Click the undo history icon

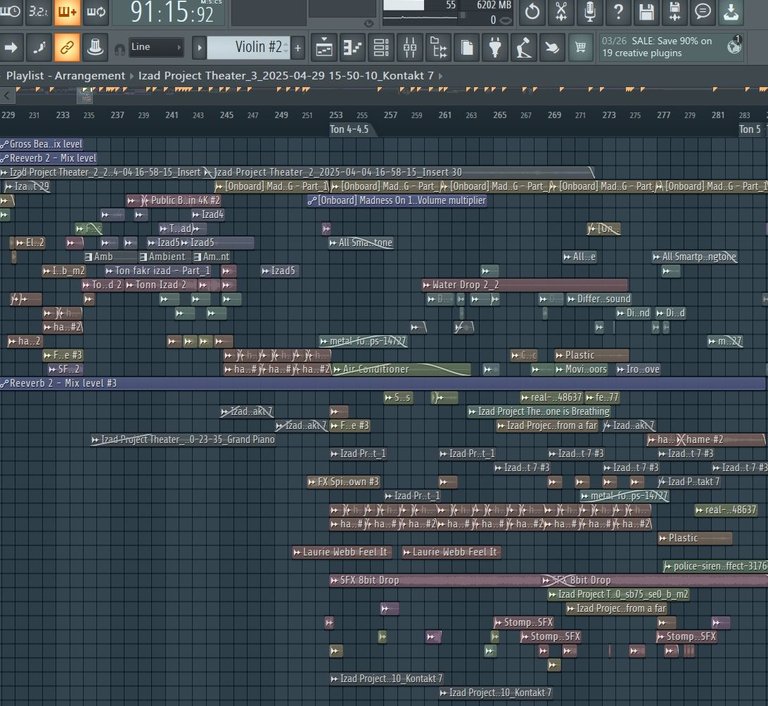coord(532,11)
